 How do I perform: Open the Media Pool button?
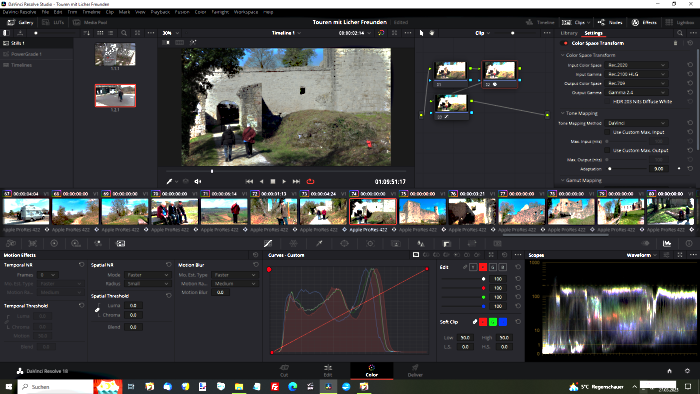[91, 22]
